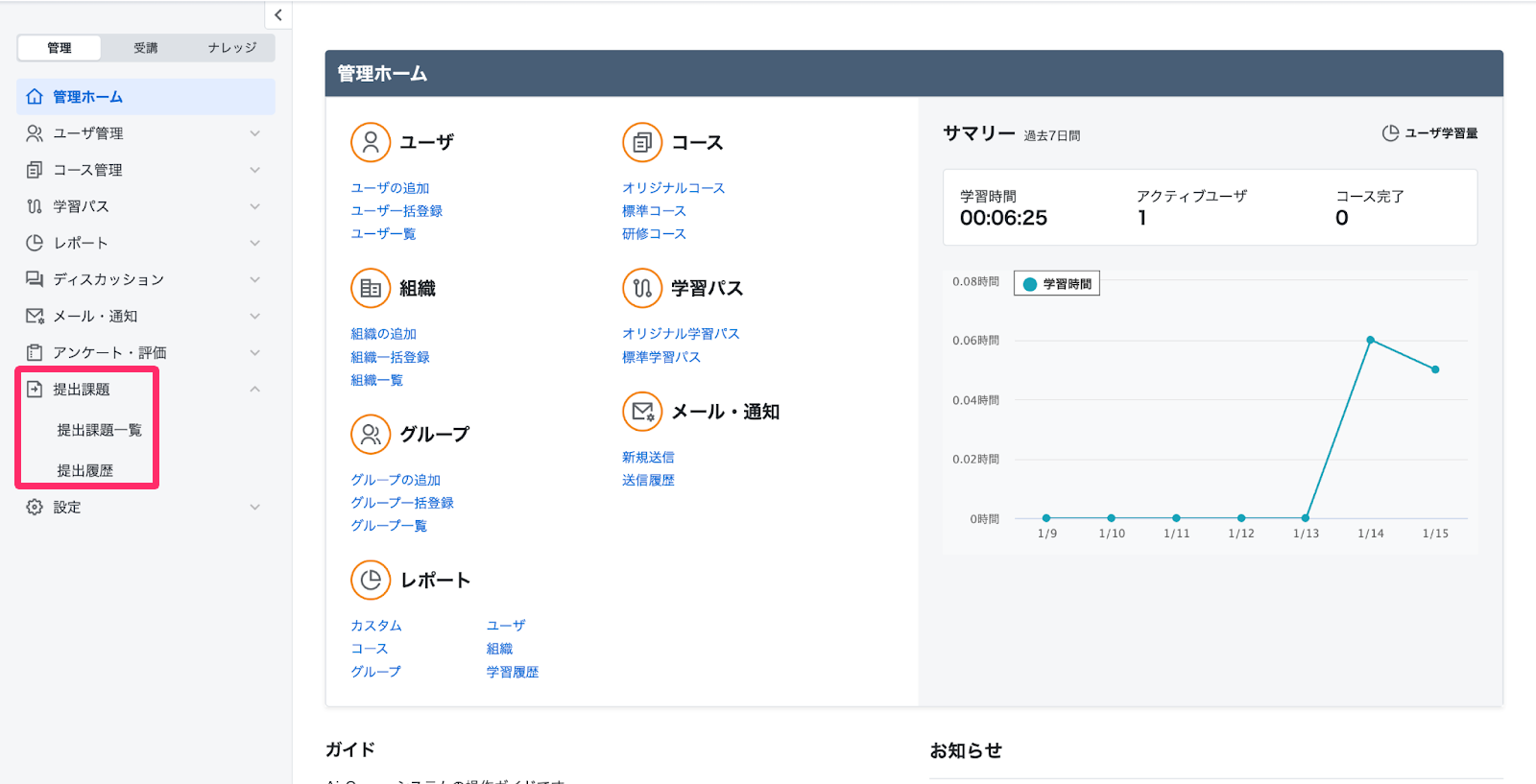Click the chat icon beside ディスカッション
The image size is (1536, 784).
click(x=35, y=279)
